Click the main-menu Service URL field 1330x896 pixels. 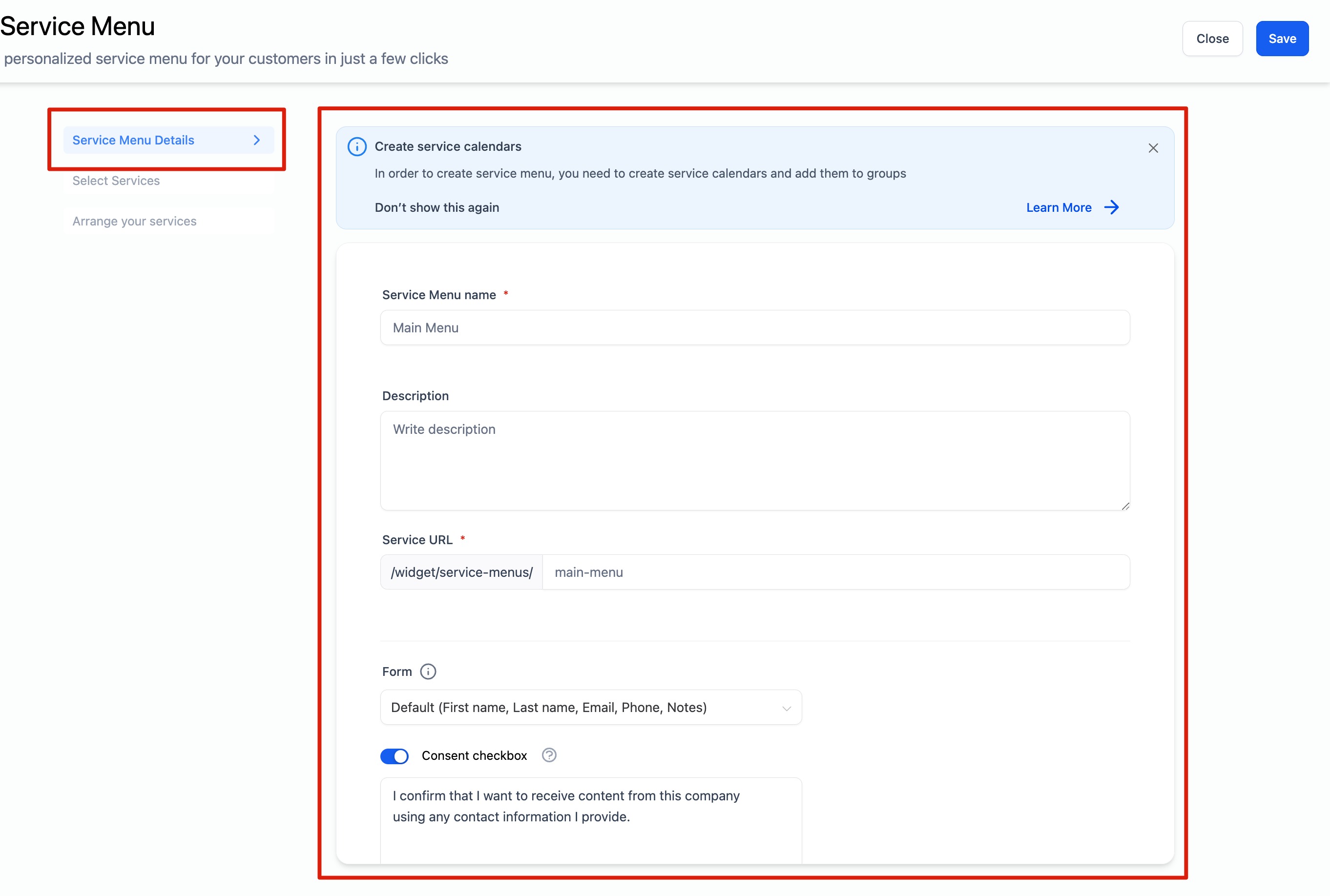(834, 572)
